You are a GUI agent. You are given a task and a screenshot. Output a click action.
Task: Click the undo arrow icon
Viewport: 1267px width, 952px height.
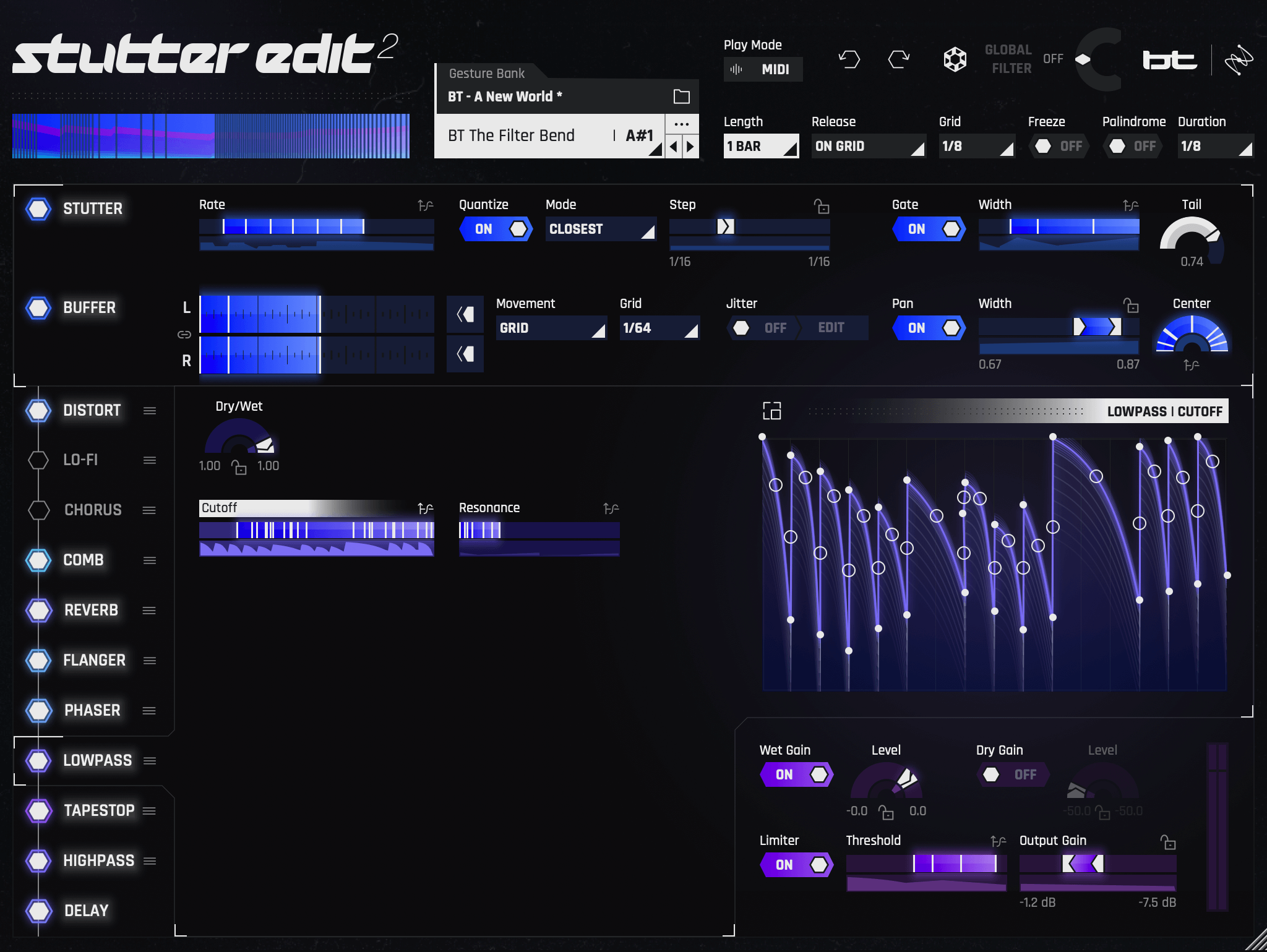pyautogui.click(x=849, y=59)
